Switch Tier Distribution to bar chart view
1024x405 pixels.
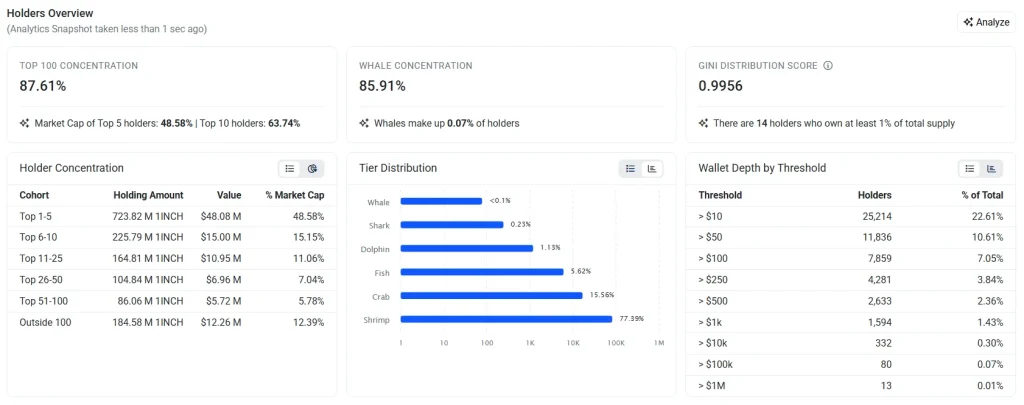tap(652, 169)
